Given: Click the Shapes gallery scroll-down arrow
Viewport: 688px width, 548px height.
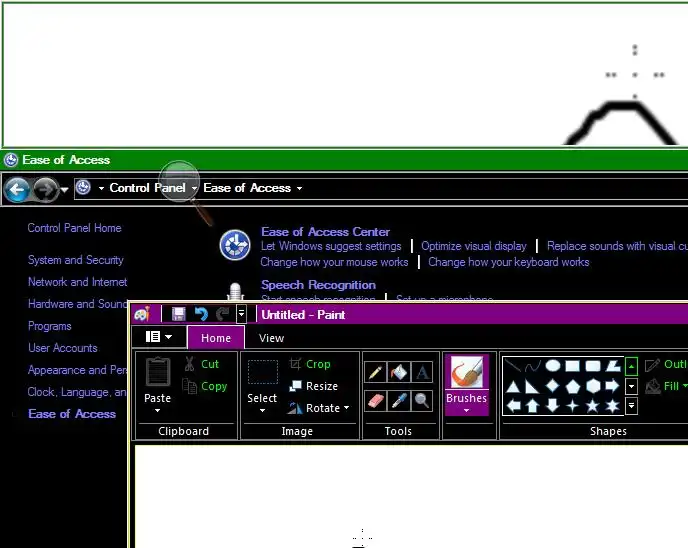Looking at the screenshot, I should 631,386.
